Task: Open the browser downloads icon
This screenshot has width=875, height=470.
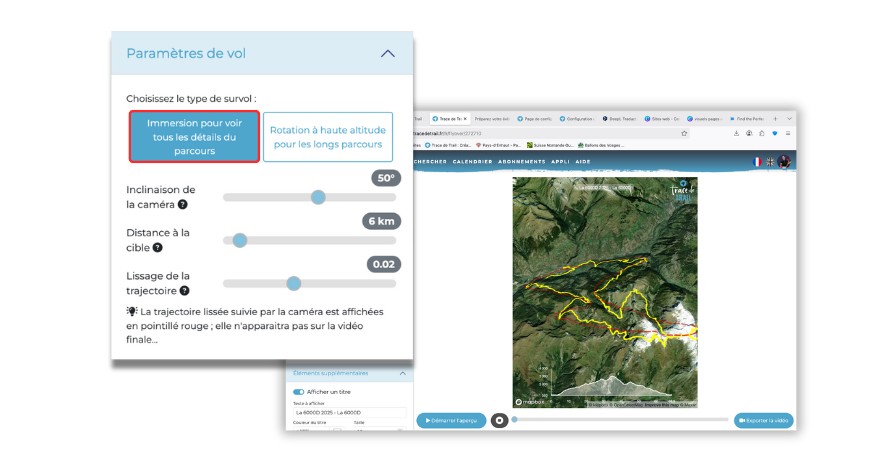Action: click(736, 132)
